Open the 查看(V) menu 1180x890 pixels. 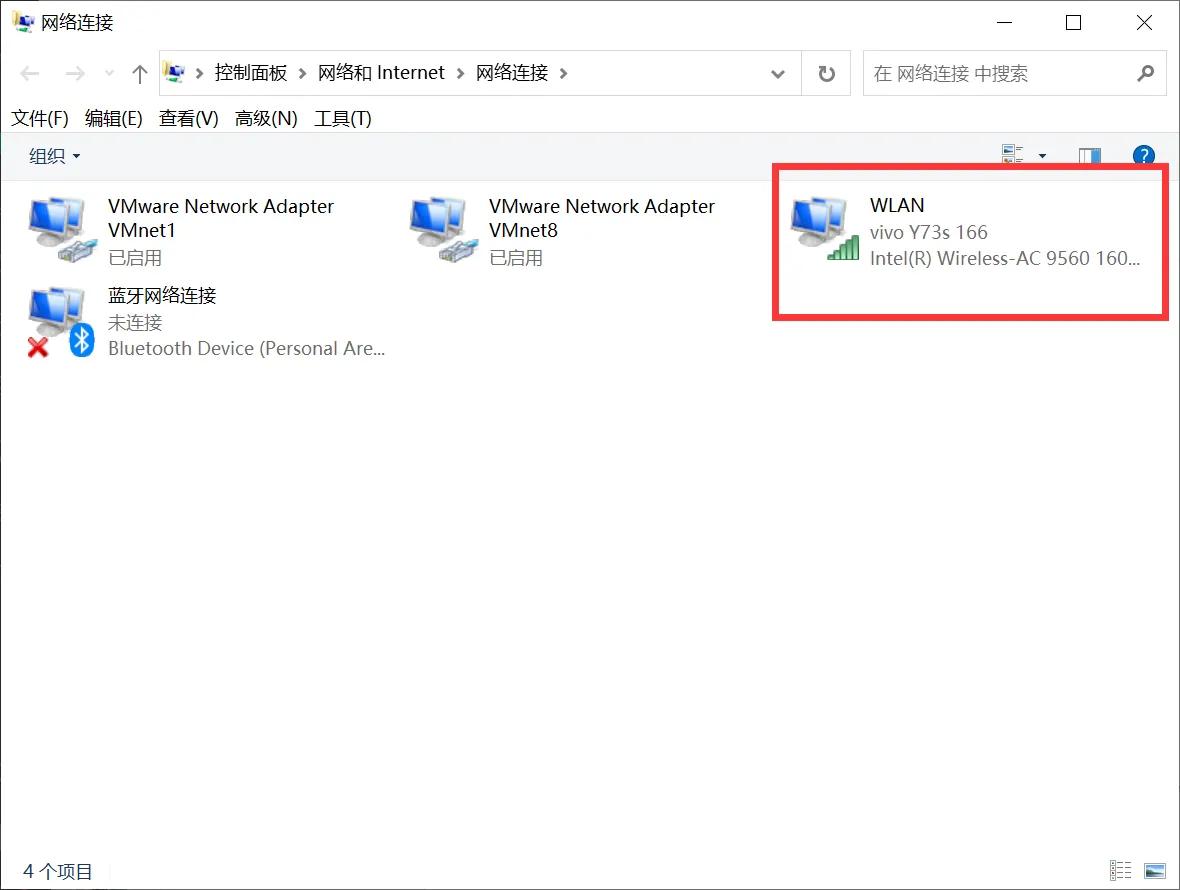(187, 118)
